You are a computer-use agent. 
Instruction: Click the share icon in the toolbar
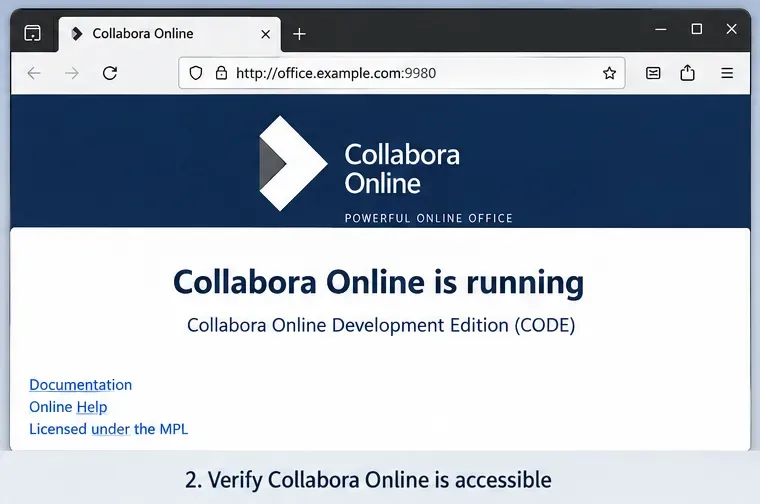687,73
